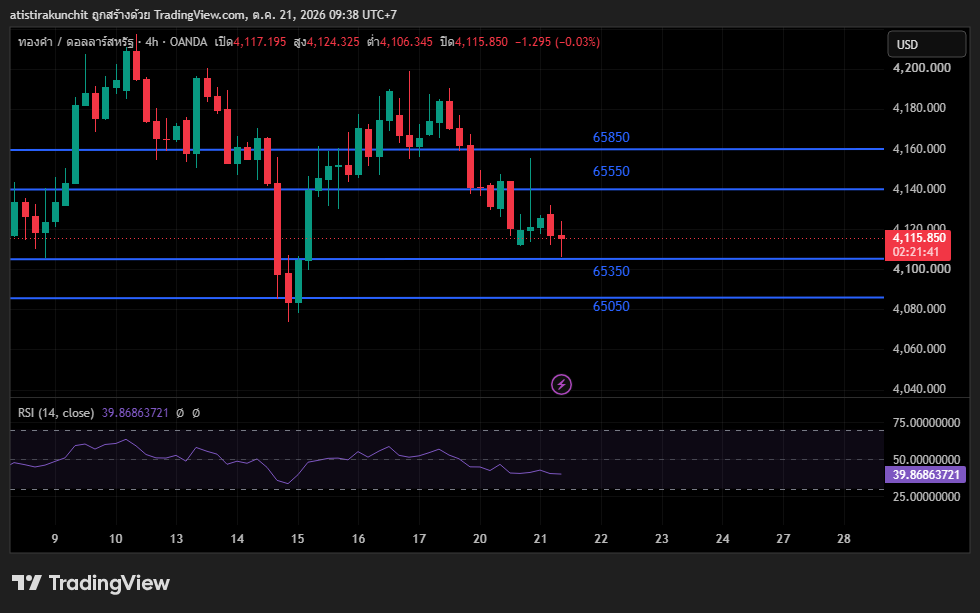
Task: Click the OANDA source label
Action: [189, 42]
